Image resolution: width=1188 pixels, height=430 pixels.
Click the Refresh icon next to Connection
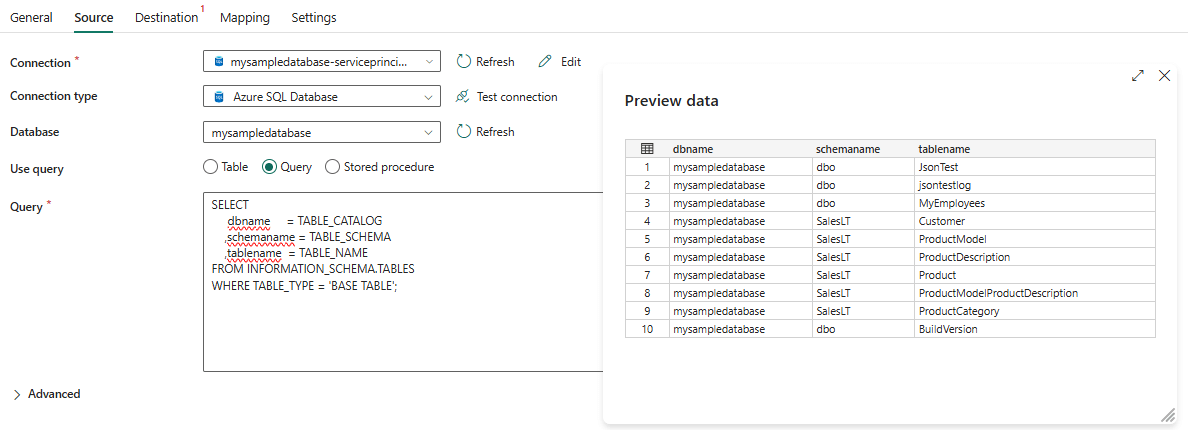click(x=464, y=62)
